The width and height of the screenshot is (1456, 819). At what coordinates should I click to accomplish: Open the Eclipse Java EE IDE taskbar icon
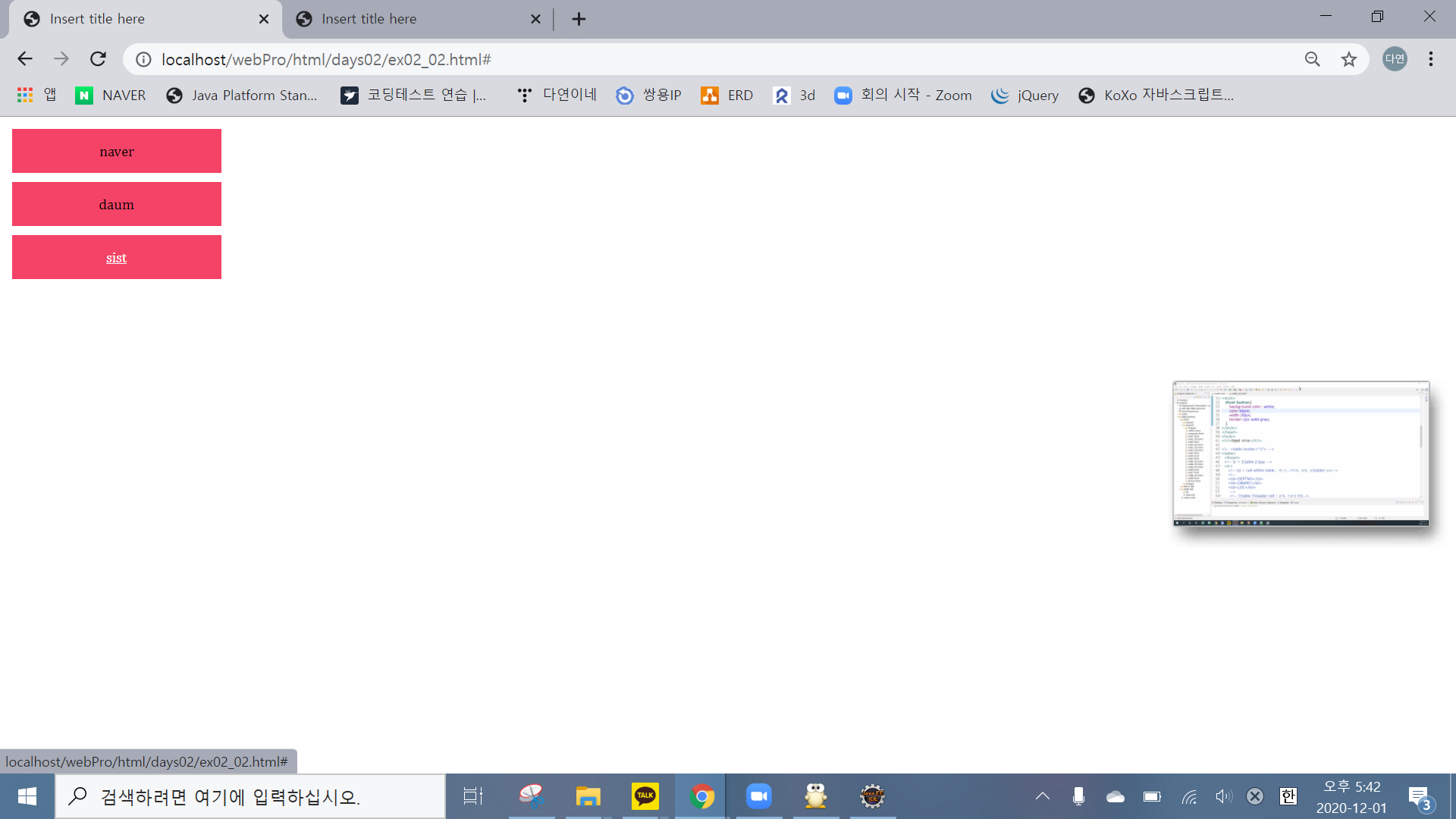pyautogui.click(x=873, y=796)
